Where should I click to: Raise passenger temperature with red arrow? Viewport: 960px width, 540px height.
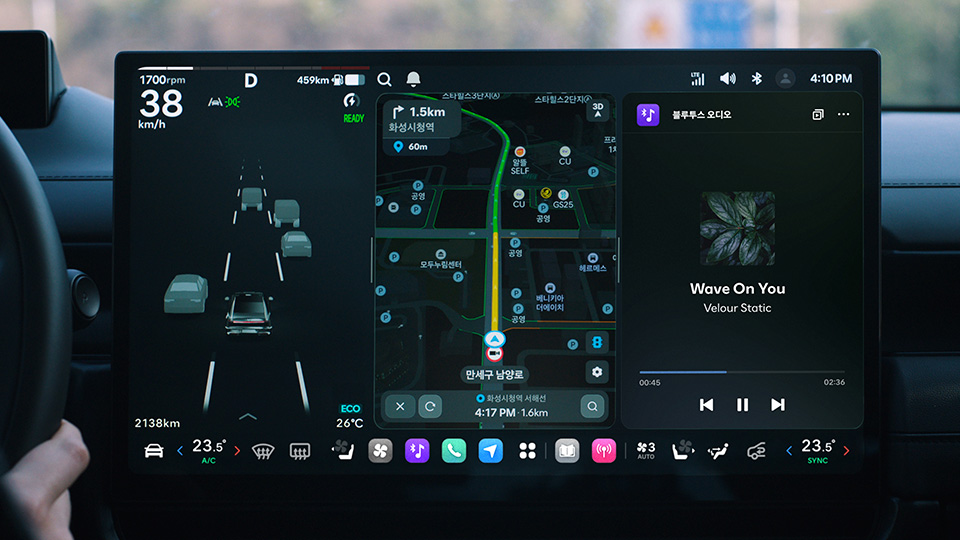pyautogui.click(x=846, y=451)
